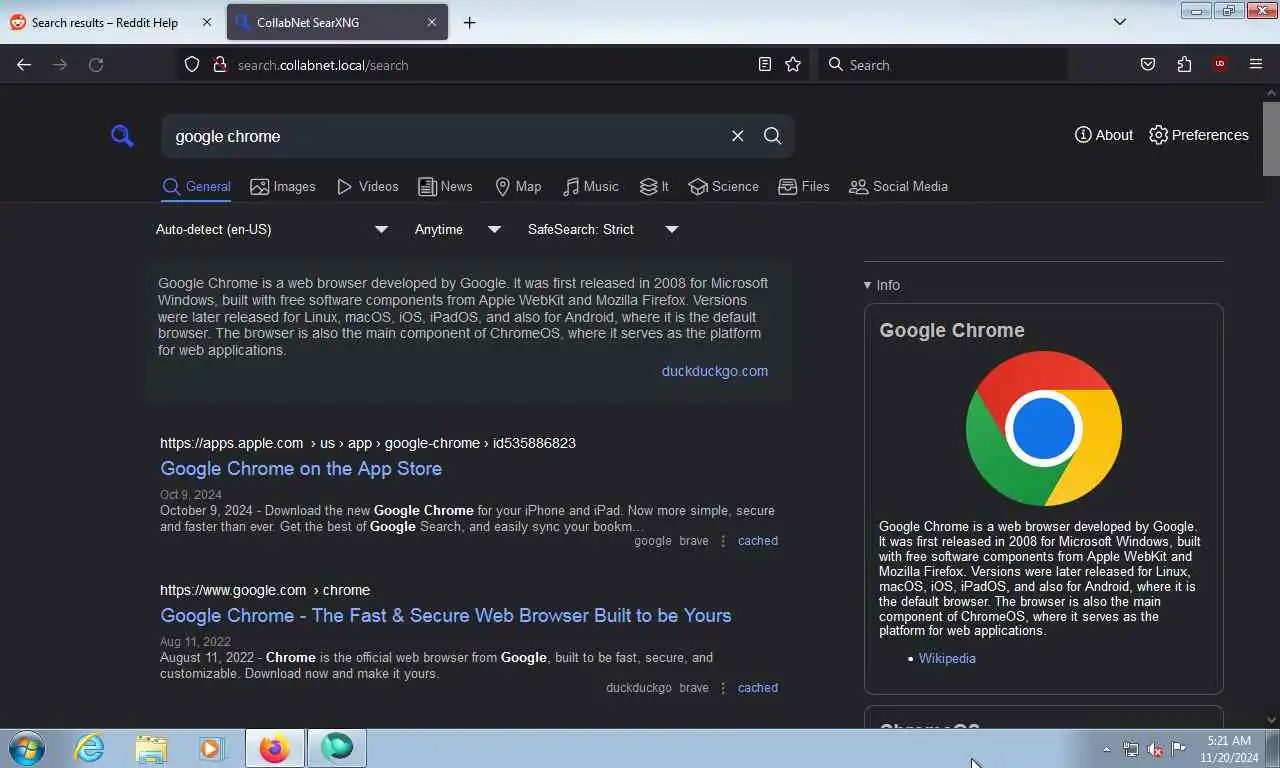
Task: Open Windows Start menu
Action: tap(26, 748)
